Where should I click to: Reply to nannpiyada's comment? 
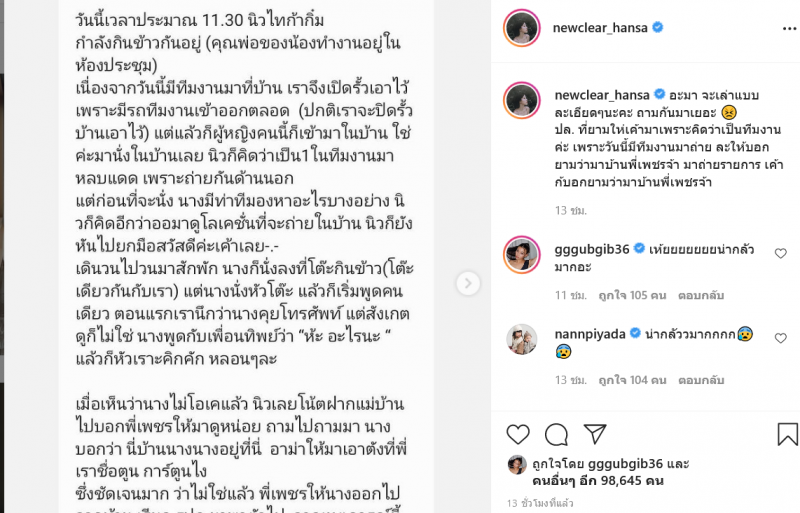701,380
